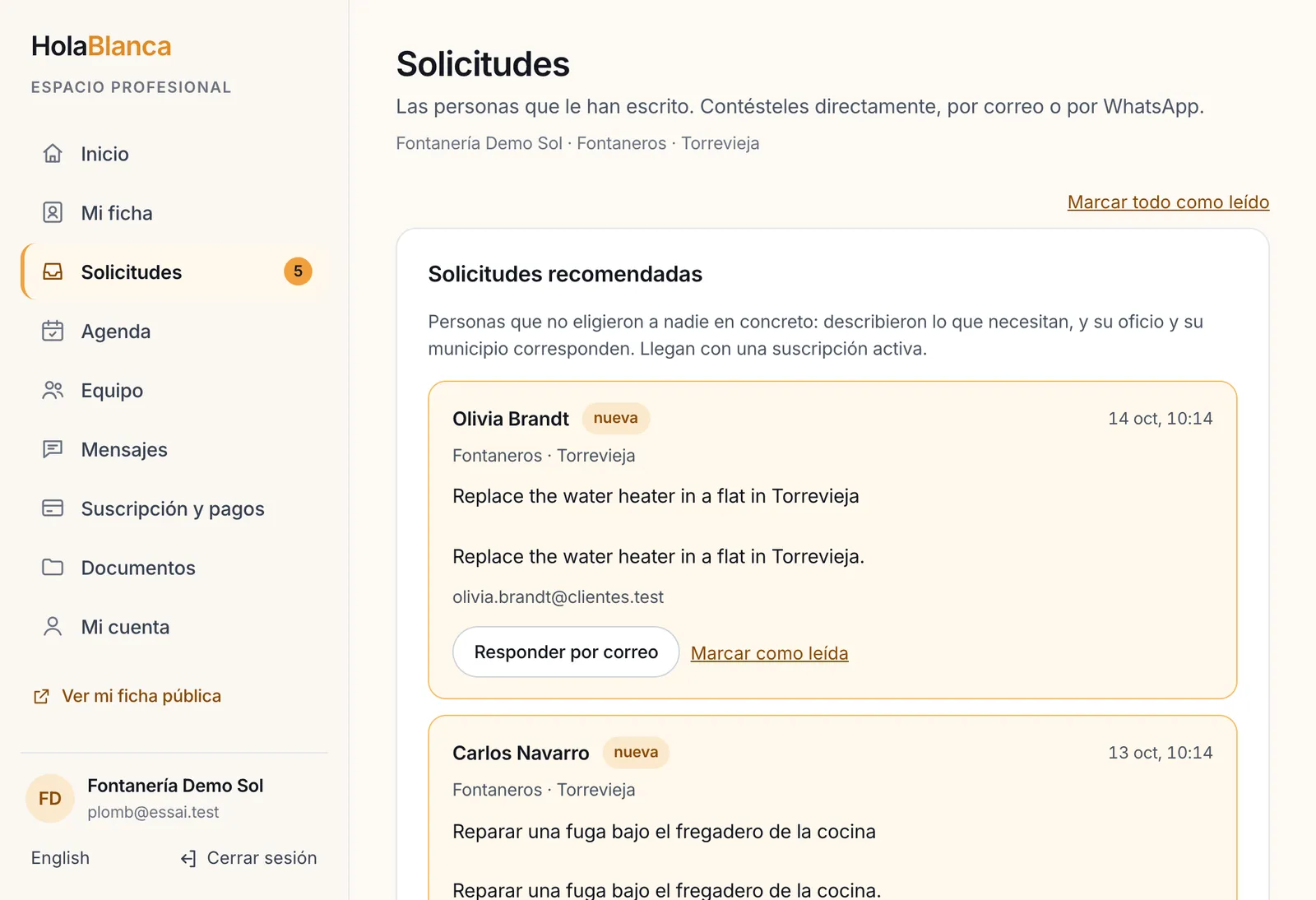Image resolution: width=1316 pixels, height=900 pixels.
Task: Click the Carlos Navarro name
Action: (521, 753)
